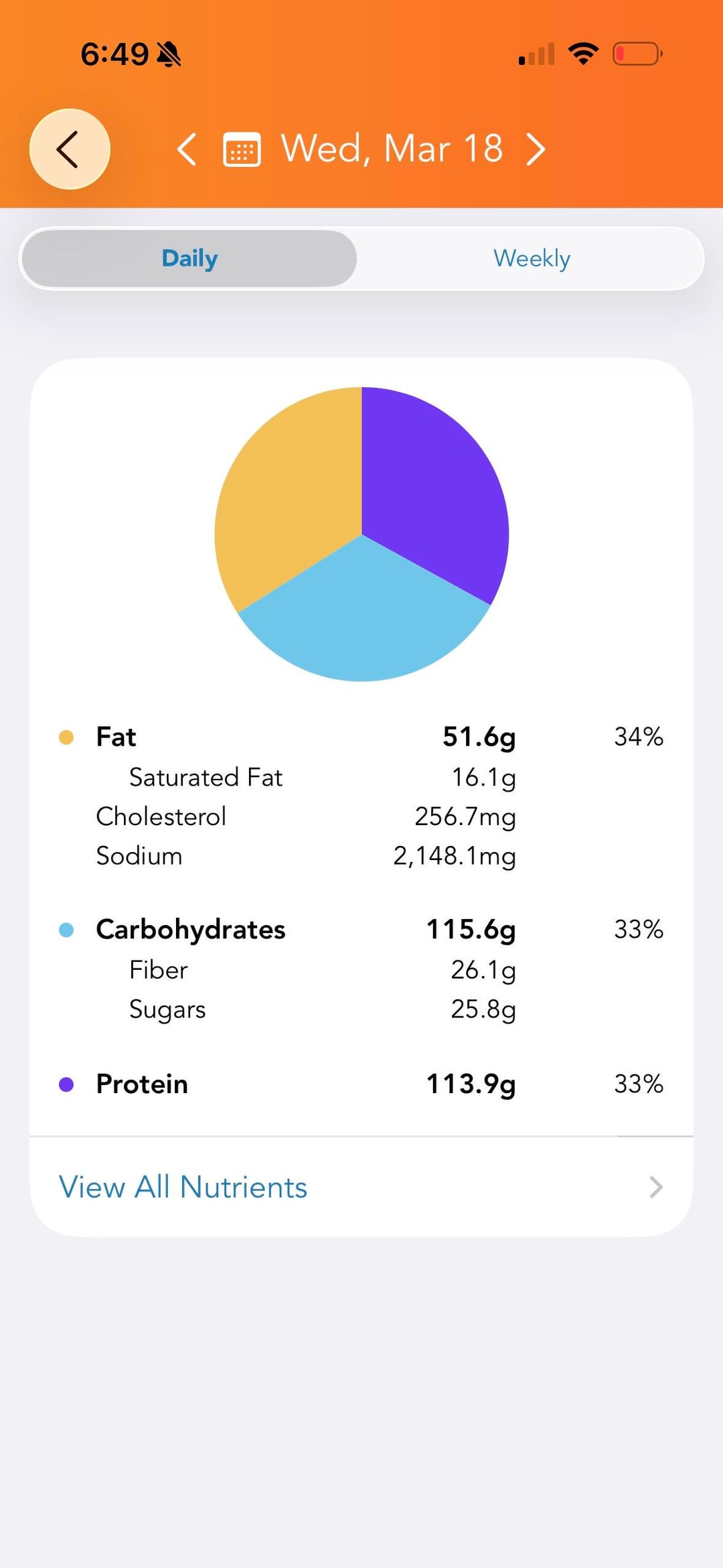Open the calendar date picker icon

242,149
